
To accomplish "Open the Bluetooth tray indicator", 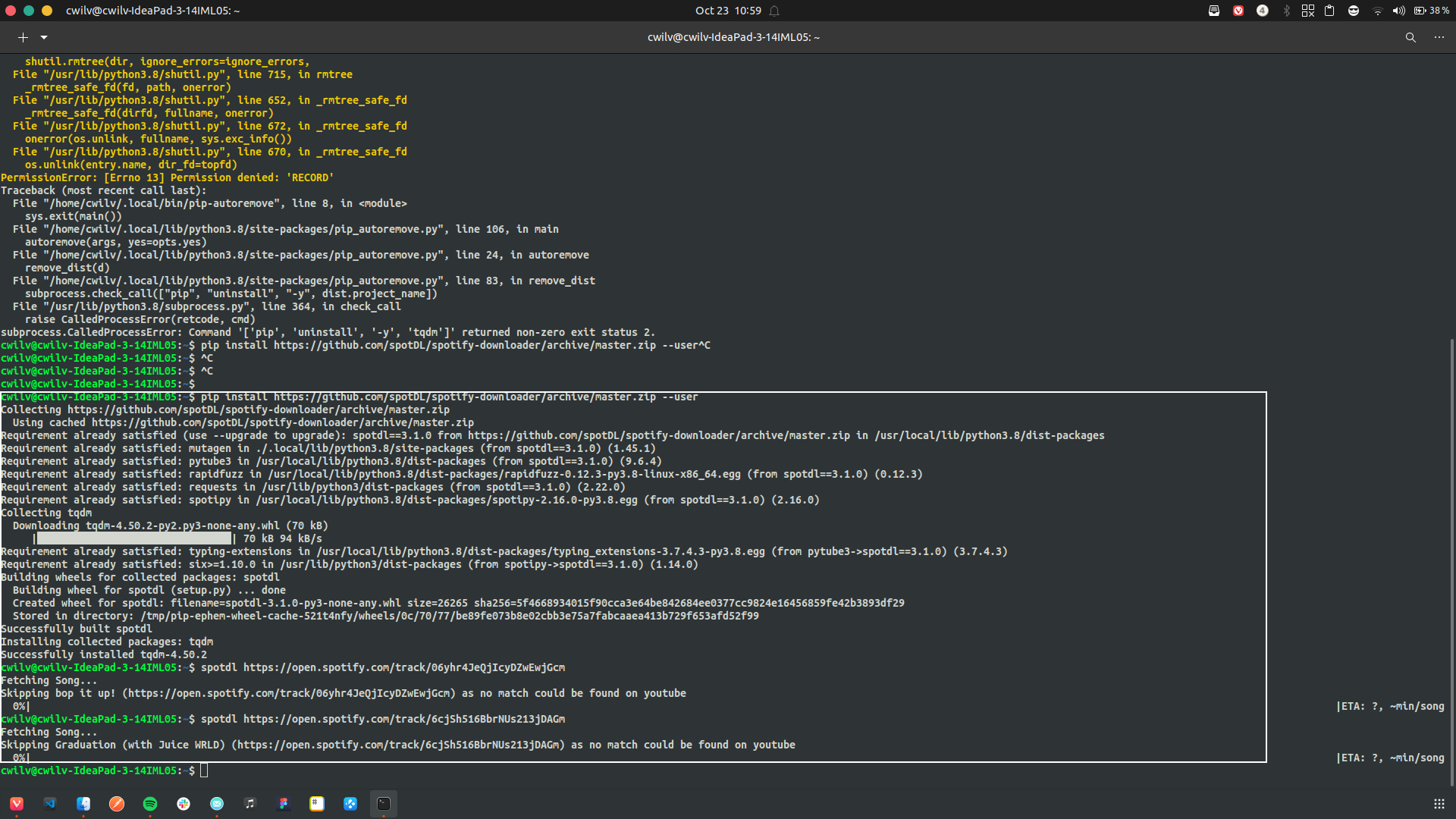I will pos(1287,11).
